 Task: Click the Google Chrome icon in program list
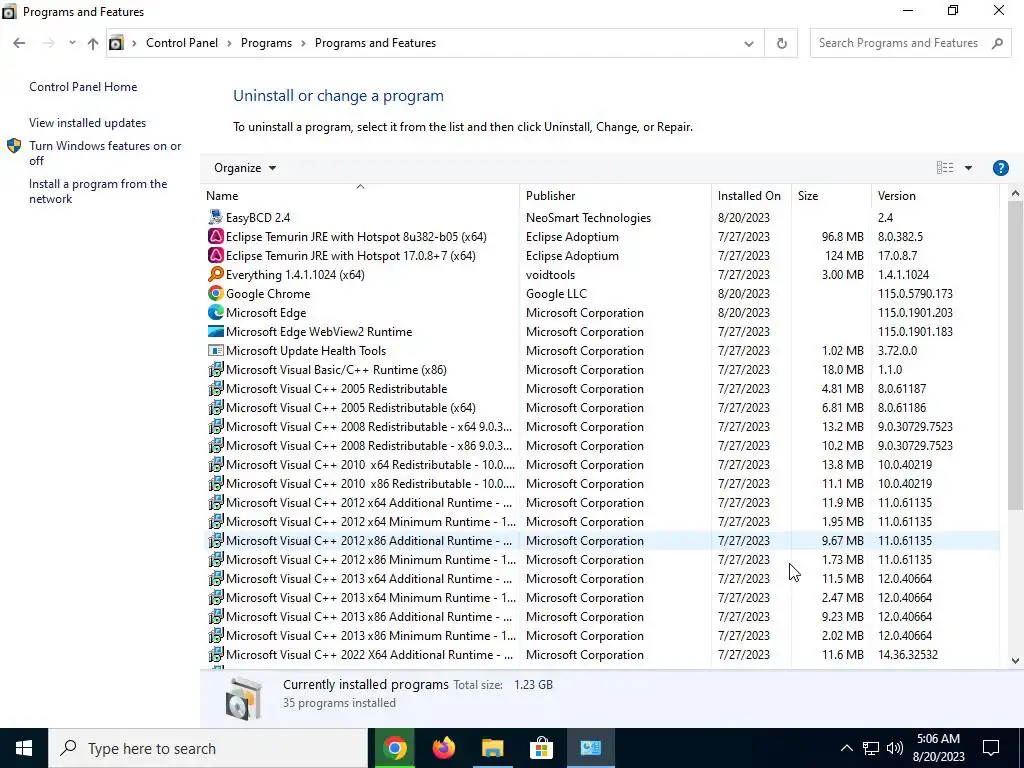tap(216, 293)
